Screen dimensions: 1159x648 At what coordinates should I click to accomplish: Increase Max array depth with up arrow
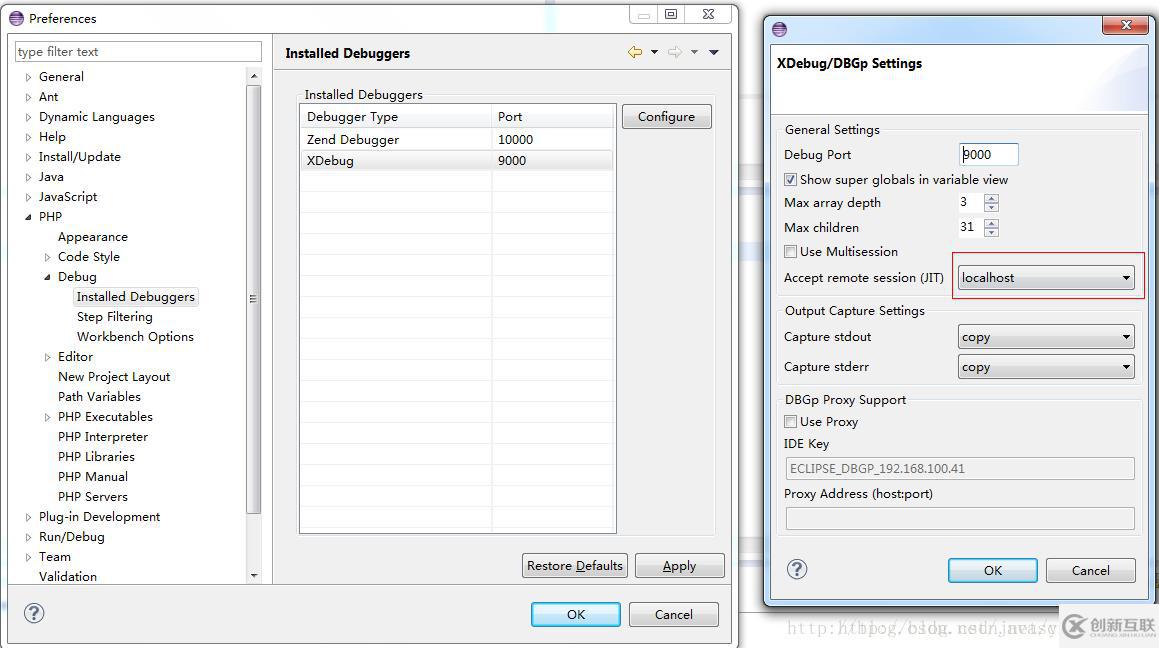click(991, 197)
